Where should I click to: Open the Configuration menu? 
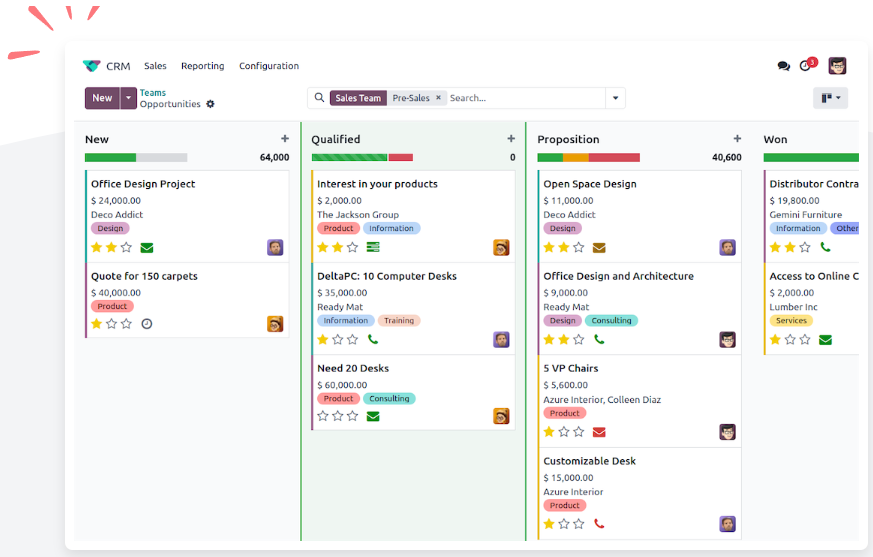pyautogui.click(x=269, y=66)
